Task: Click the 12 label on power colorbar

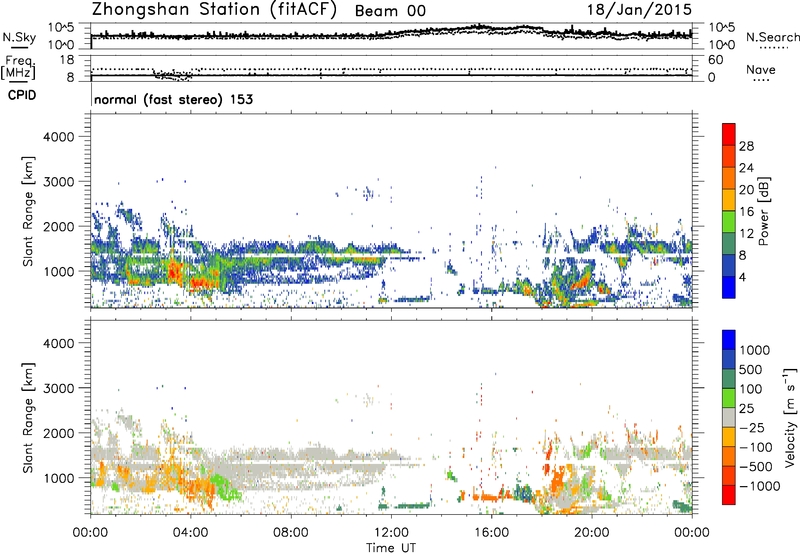Action: [746, 234]
